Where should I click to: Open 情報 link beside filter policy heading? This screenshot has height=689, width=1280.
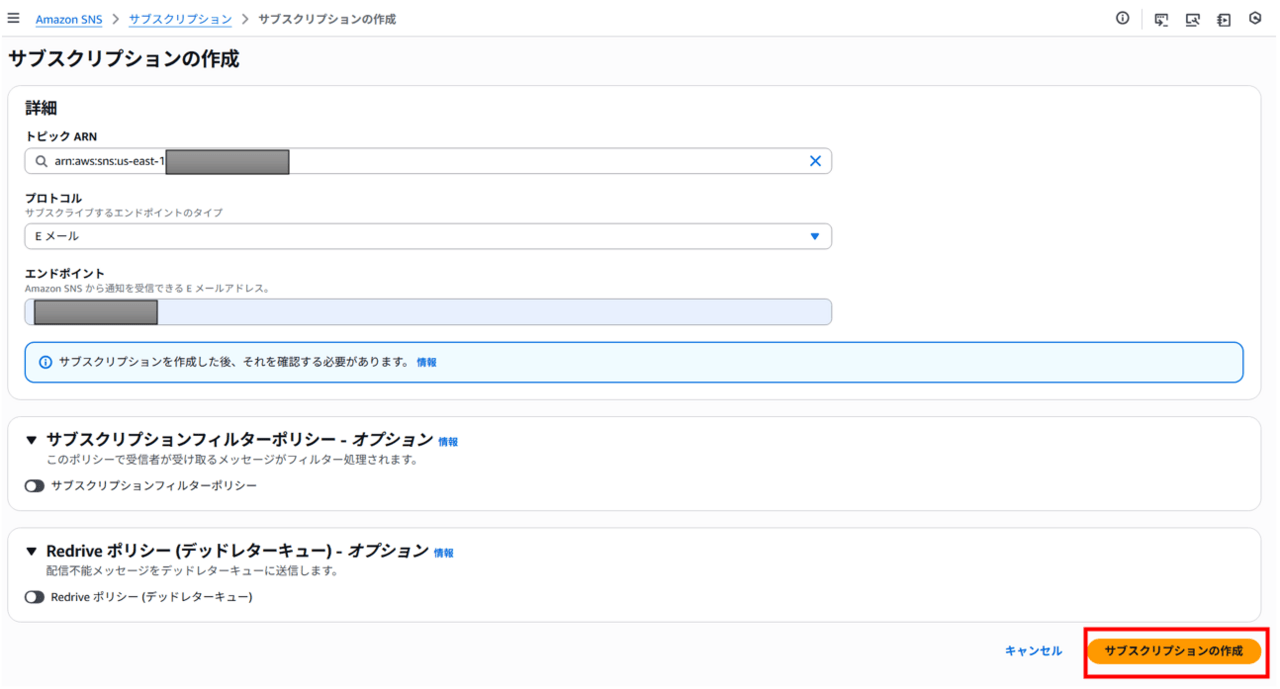448,441
